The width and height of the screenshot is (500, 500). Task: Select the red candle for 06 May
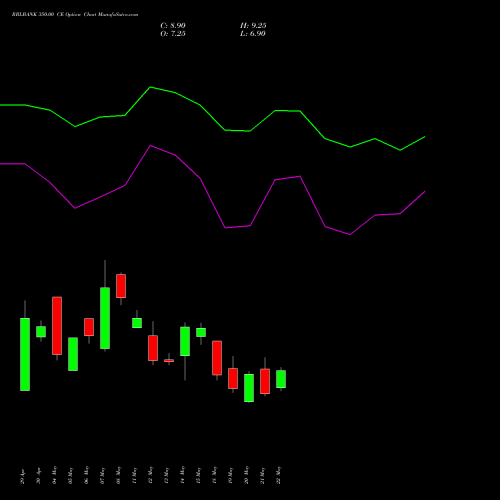[x=89, y=327]
